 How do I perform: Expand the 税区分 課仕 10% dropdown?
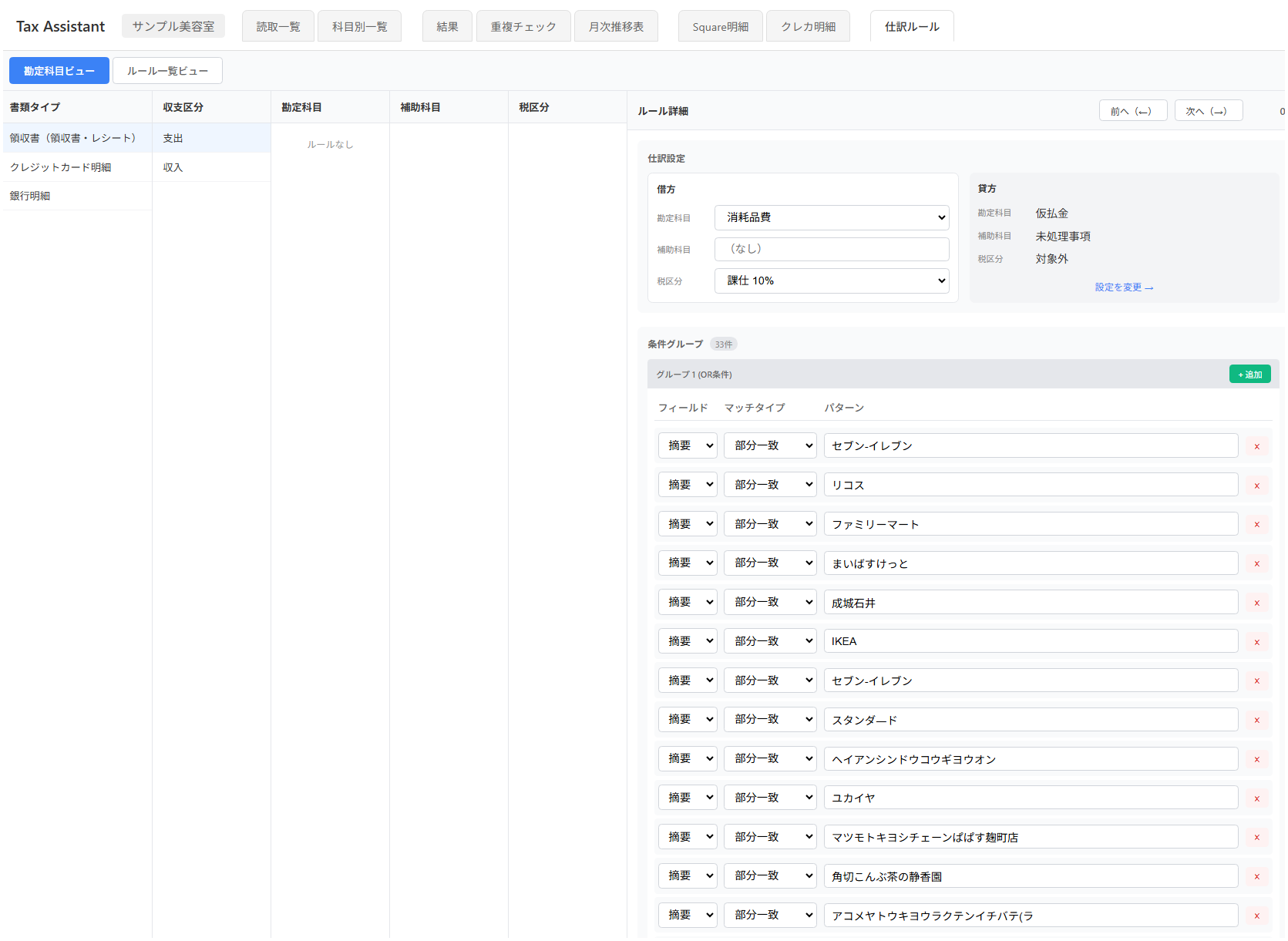click(x=832, y=281)
